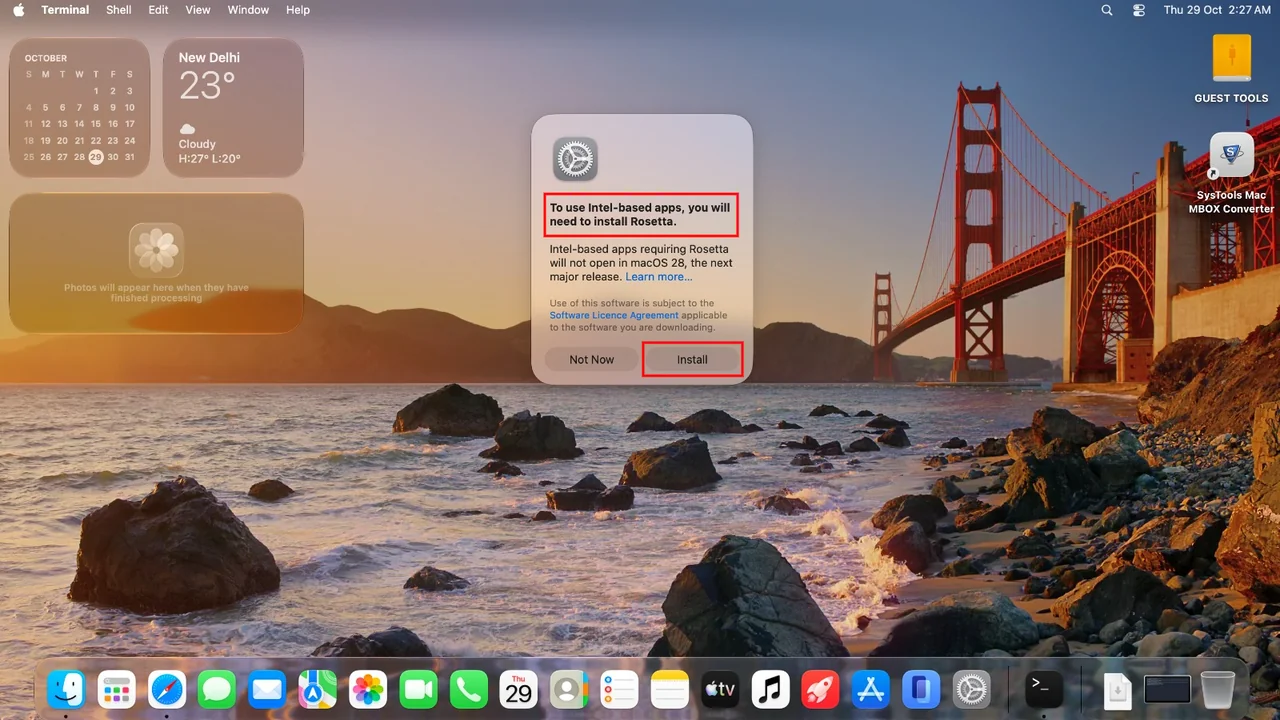Open Maps from the Dock

(x=318, y=689)
